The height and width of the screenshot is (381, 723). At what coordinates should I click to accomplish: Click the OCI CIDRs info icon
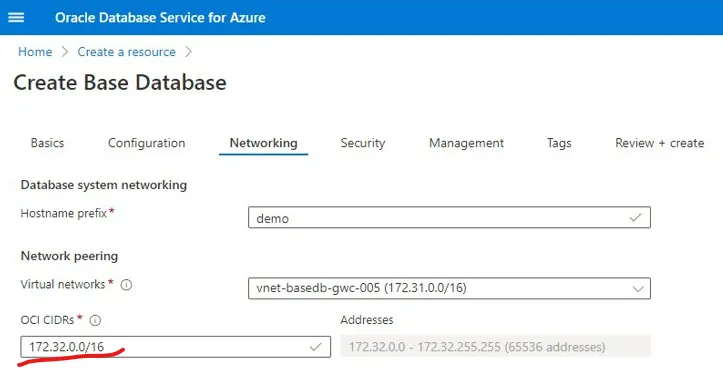pyautogui.click(x=95, y=321)
